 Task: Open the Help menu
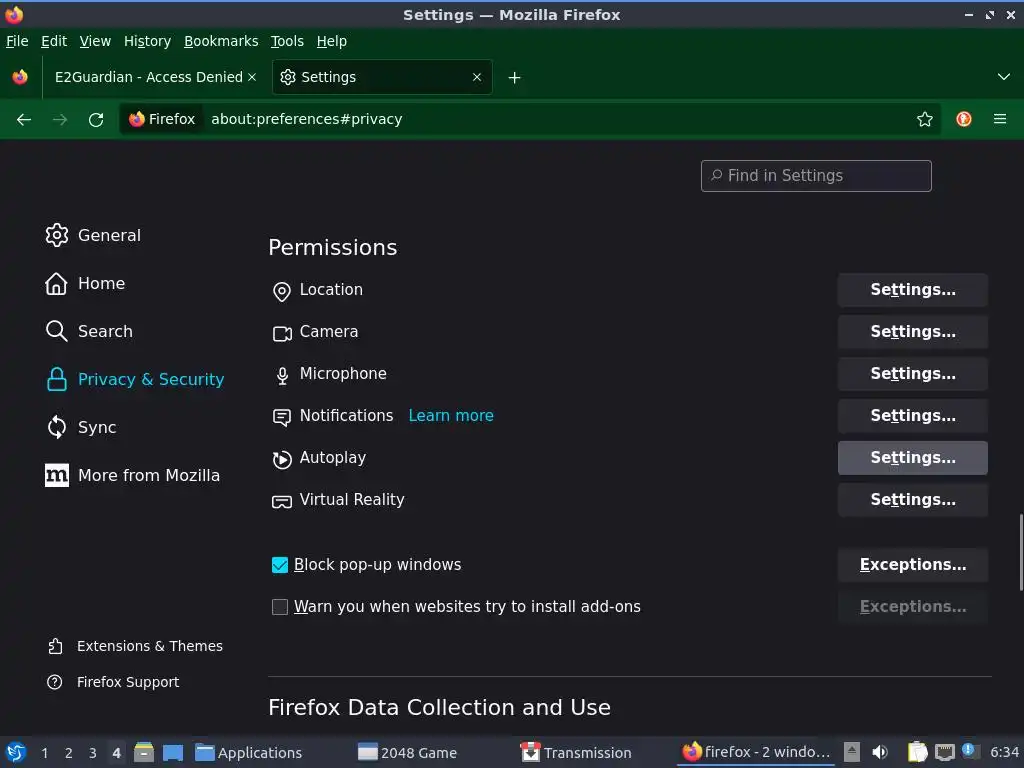(x=332, y=41)
